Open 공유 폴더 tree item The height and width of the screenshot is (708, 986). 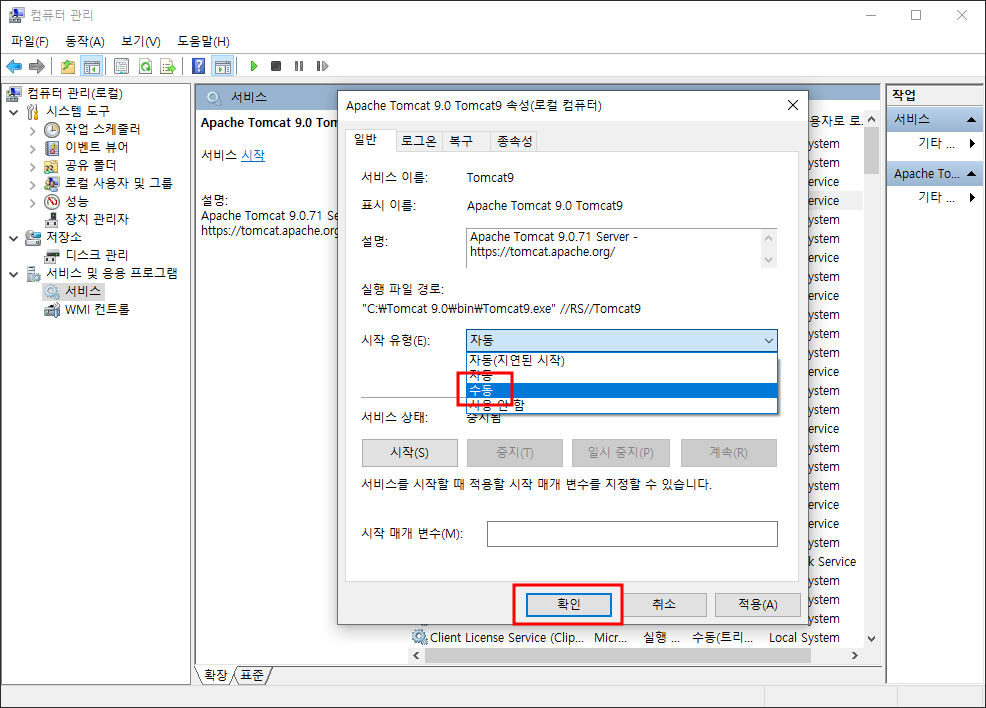point(91,165)
